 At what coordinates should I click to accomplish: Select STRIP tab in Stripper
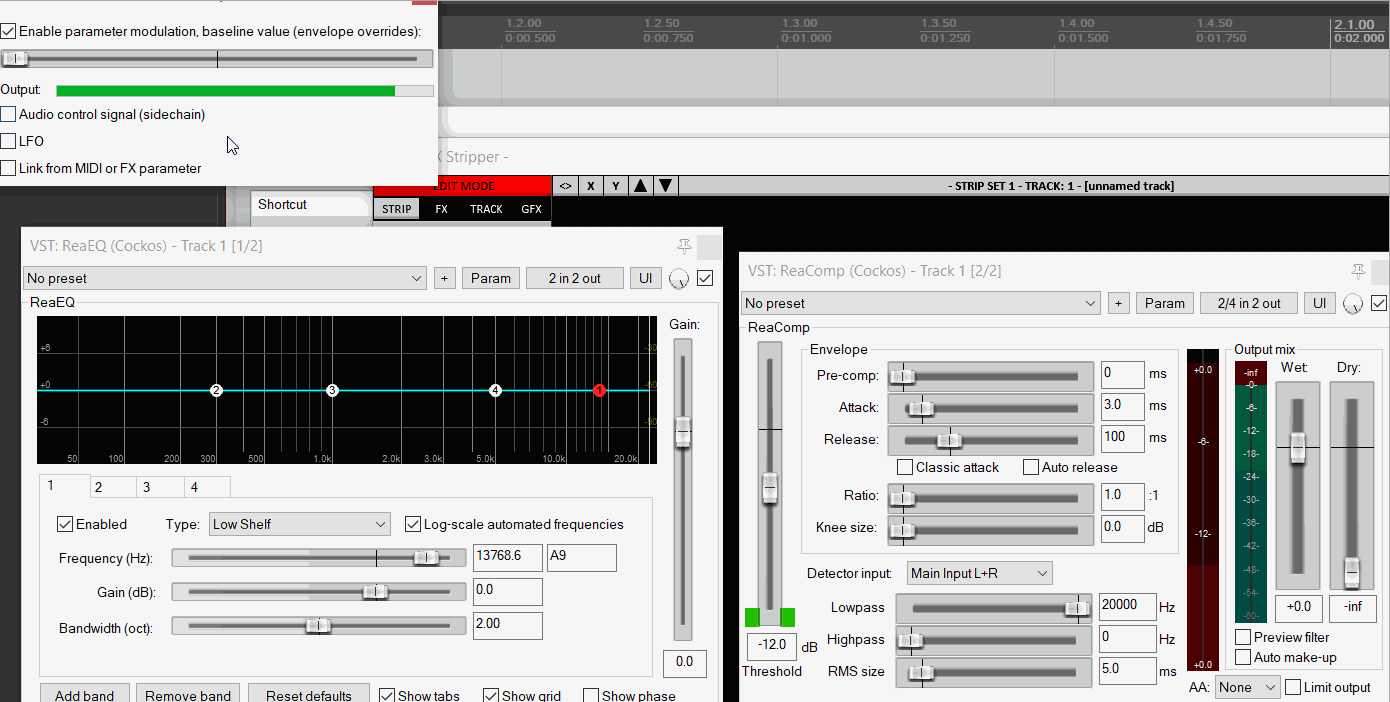[397, 209]
